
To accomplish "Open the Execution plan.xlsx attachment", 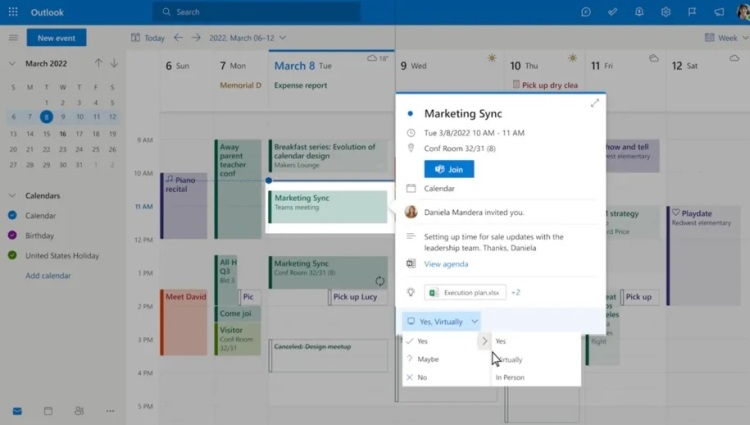I will [x=459, y=293].
